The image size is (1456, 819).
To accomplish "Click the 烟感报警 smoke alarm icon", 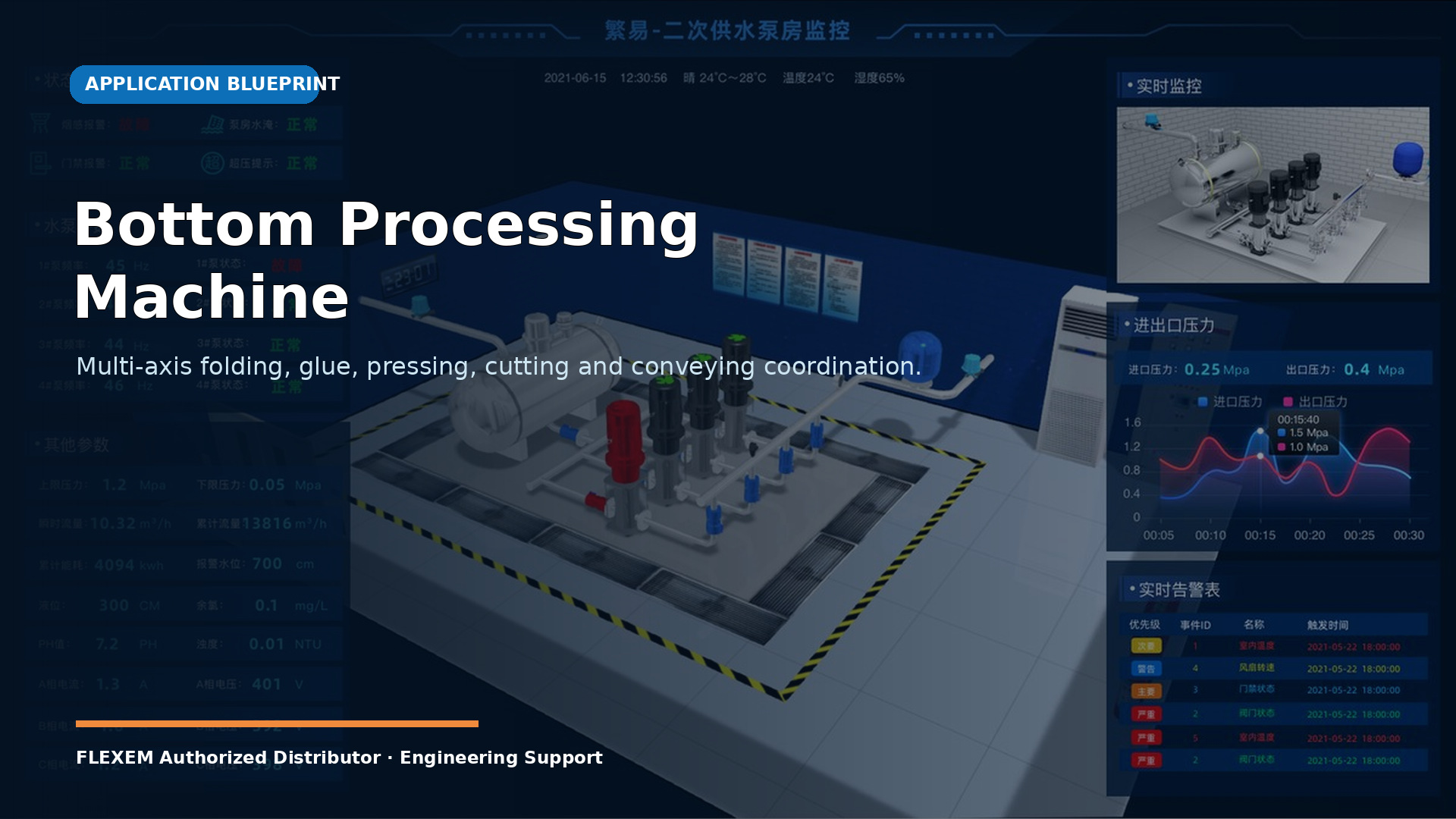I will pyautogui.click(x=40, y=123).
